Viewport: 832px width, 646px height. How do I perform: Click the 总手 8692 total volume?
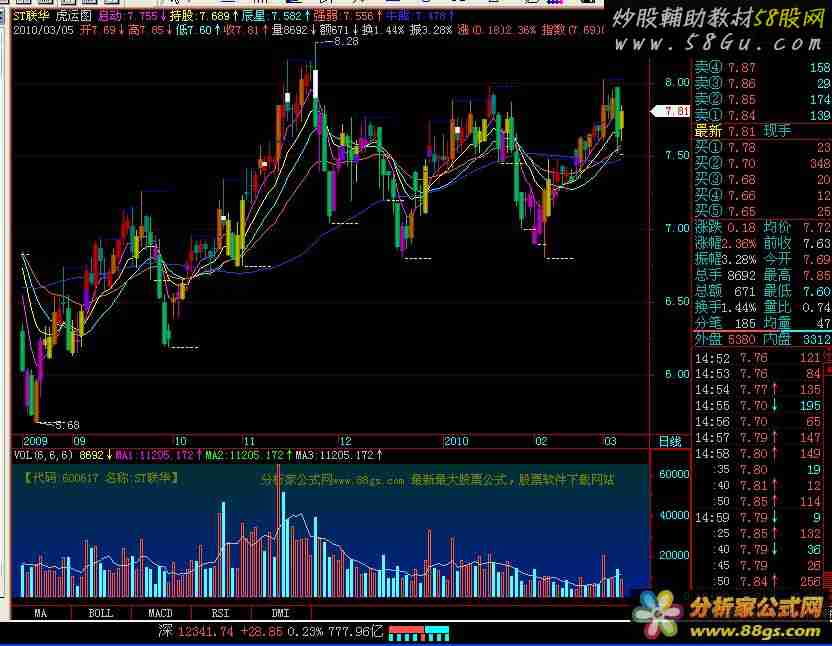[x=726, y=275]
